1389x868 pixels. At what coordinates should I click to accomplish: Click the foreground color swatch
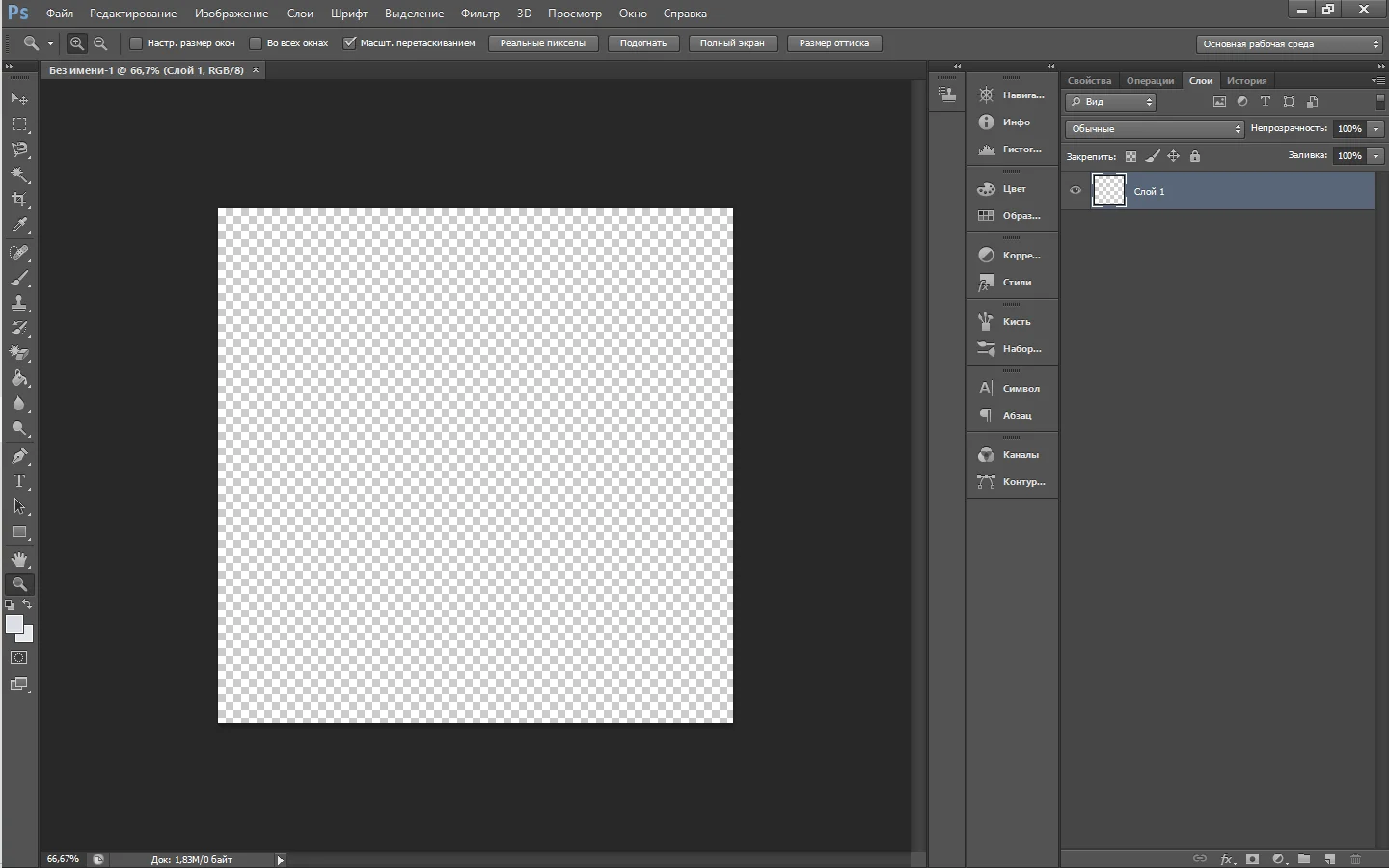(14, 625)
